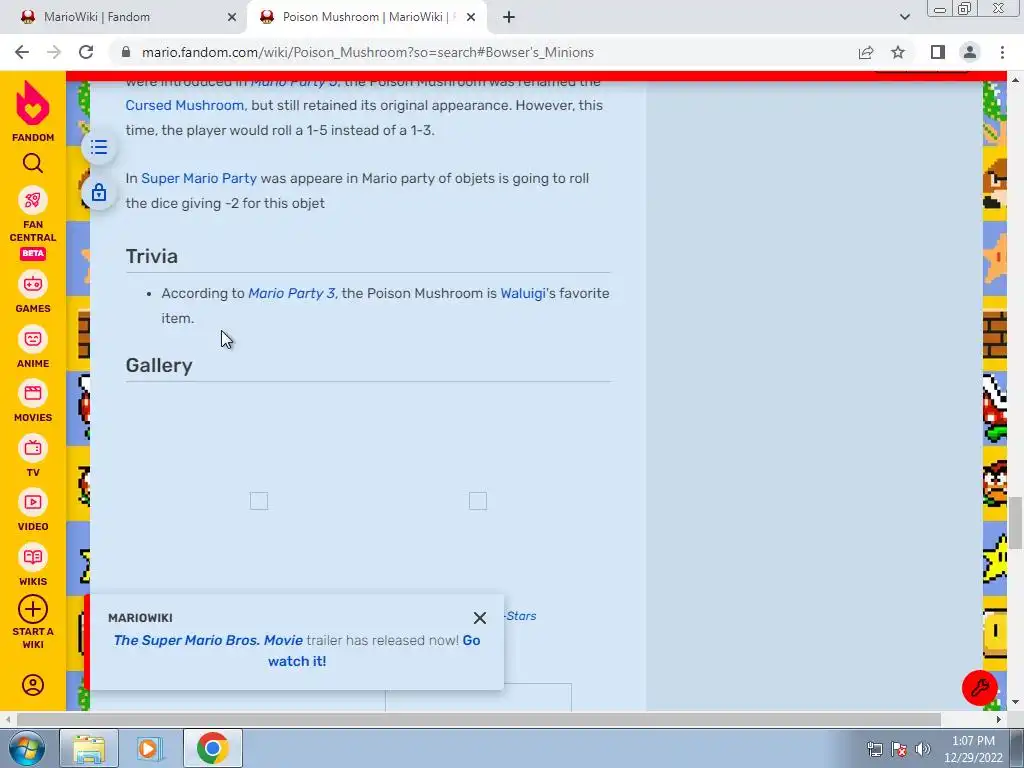Click the Trivia section heading

pyautogui.click(x=152, y=256)
